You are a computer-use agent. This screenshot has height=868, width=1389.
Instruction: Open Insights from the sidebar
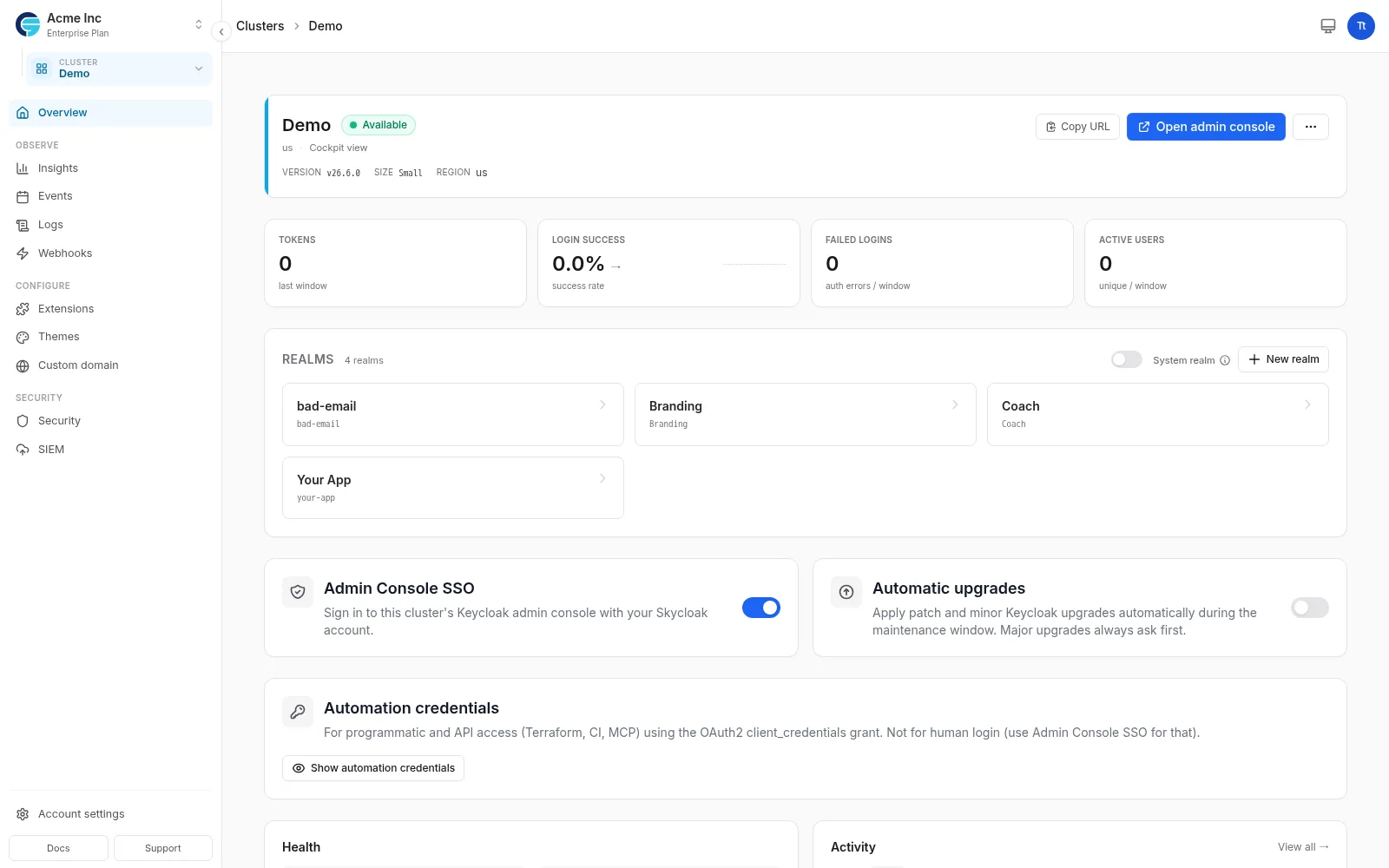(x=110, y=168)
